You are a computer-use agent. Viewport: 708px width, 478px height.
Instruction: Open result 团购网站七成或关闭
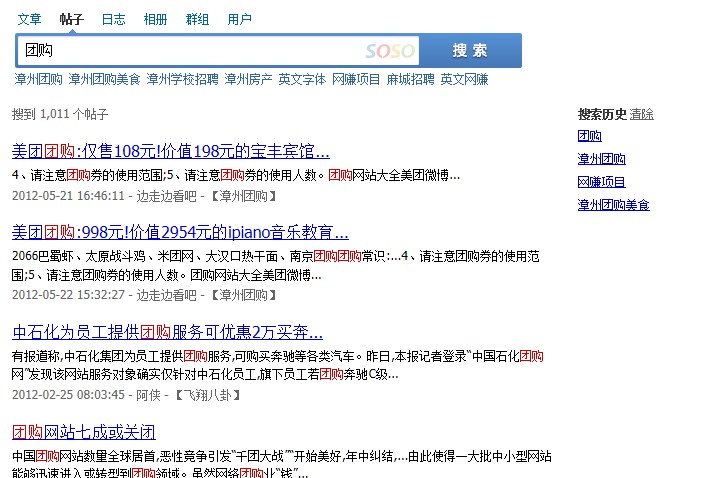[84, 432]
